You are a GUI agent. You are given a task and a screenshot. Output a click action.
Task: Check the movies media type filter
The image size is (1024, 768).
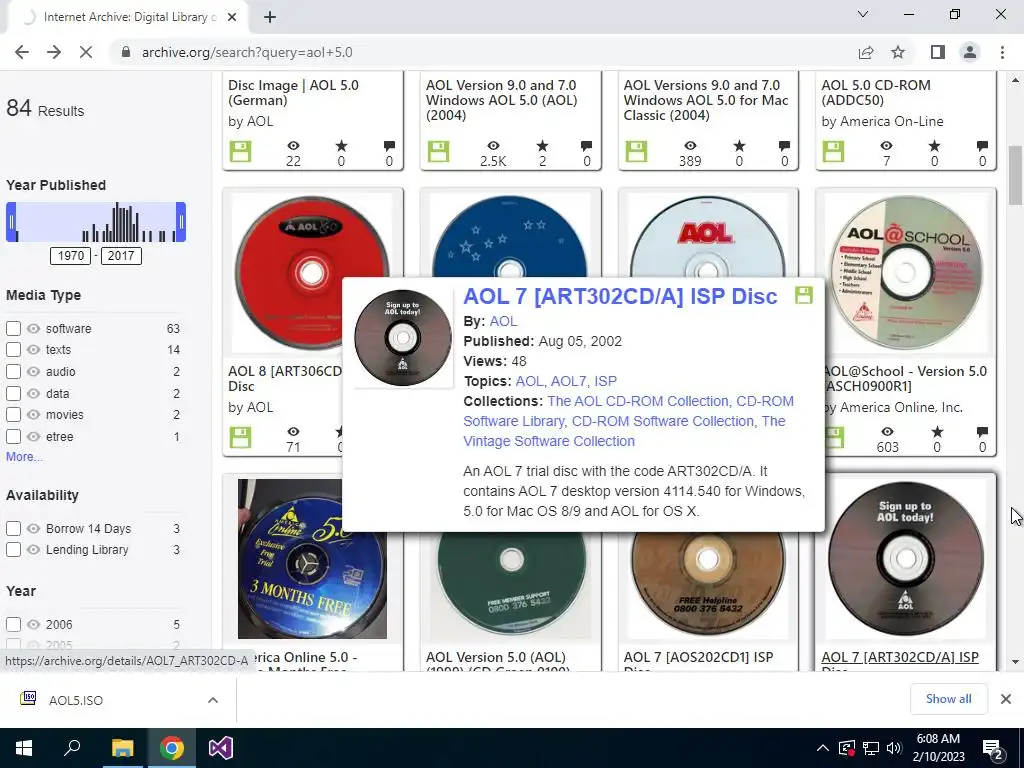pyautogui.click(x=13, y=415)
